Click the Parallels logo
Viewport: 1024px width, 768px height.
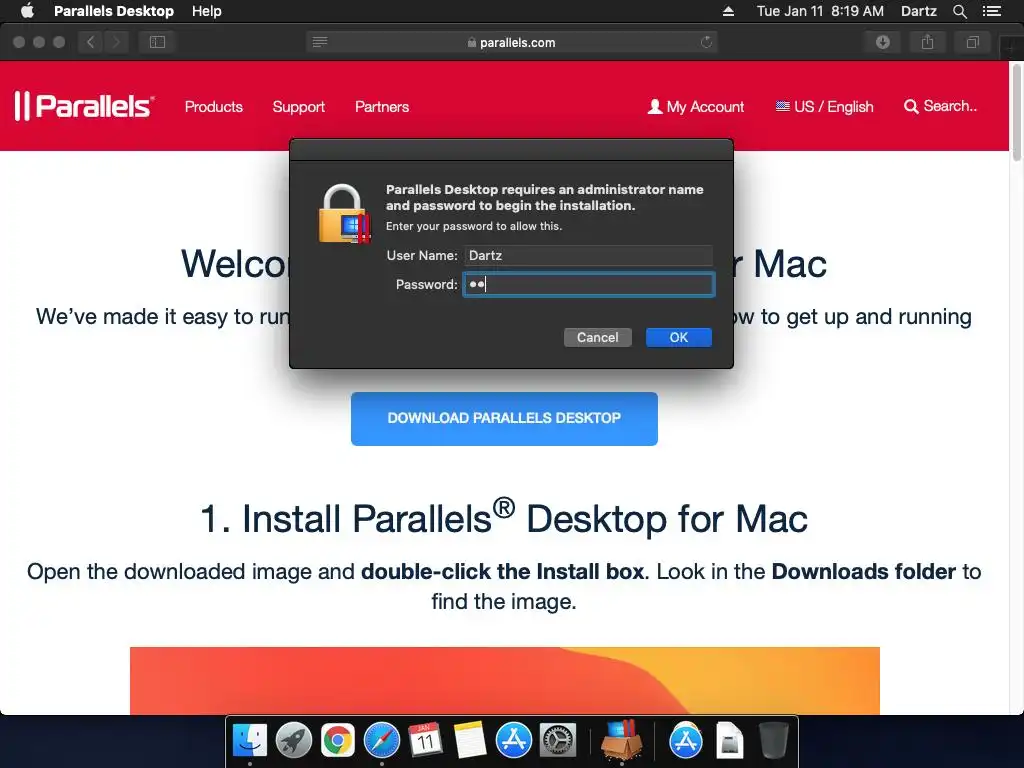(x=84, y=106)
